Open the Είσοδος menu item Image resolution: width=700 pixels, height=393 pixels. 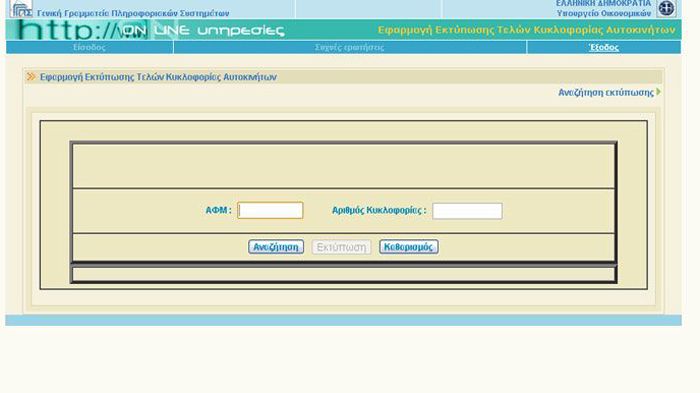point(89,47)
